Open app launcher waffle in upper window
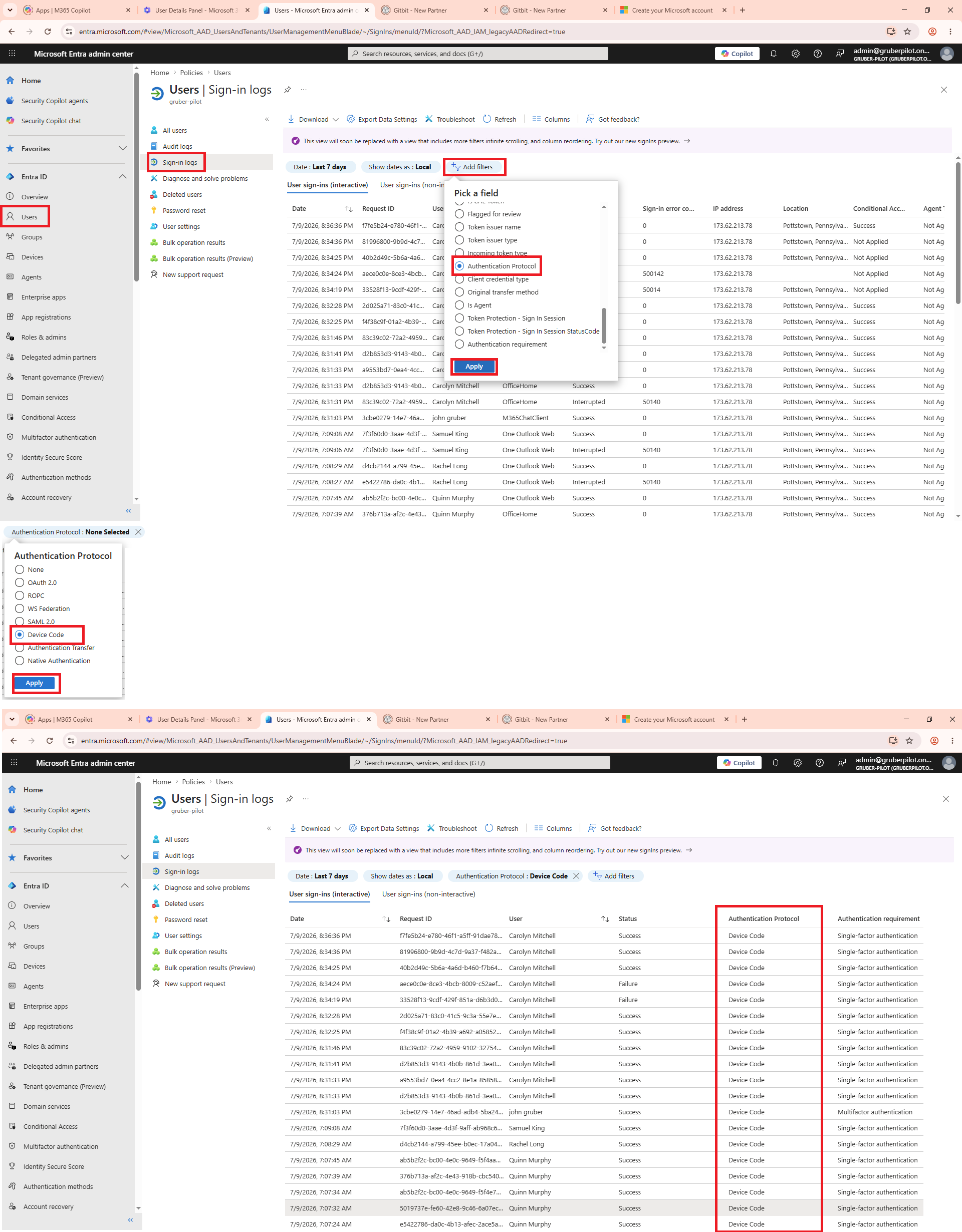 12,54
